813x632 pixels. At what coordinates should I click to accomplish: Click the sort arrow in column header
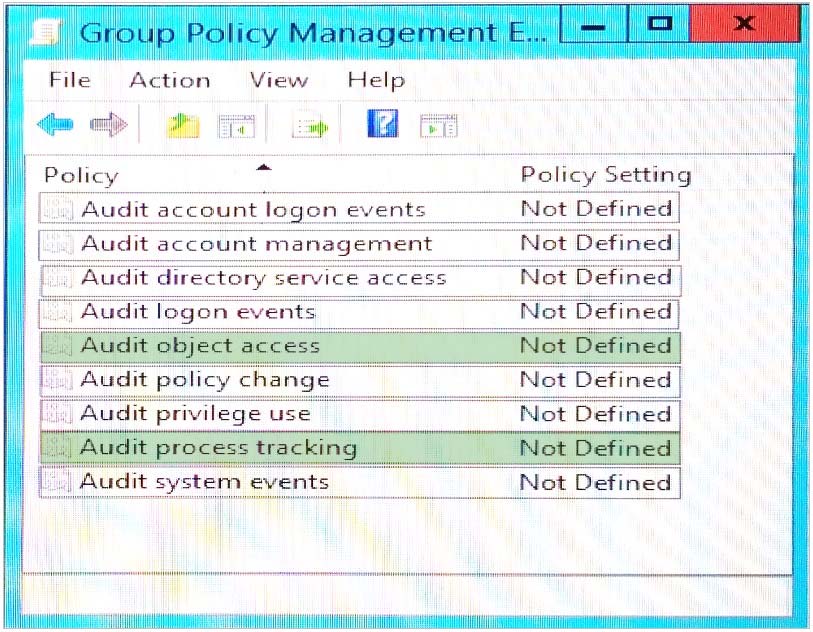tap(264, 167)
